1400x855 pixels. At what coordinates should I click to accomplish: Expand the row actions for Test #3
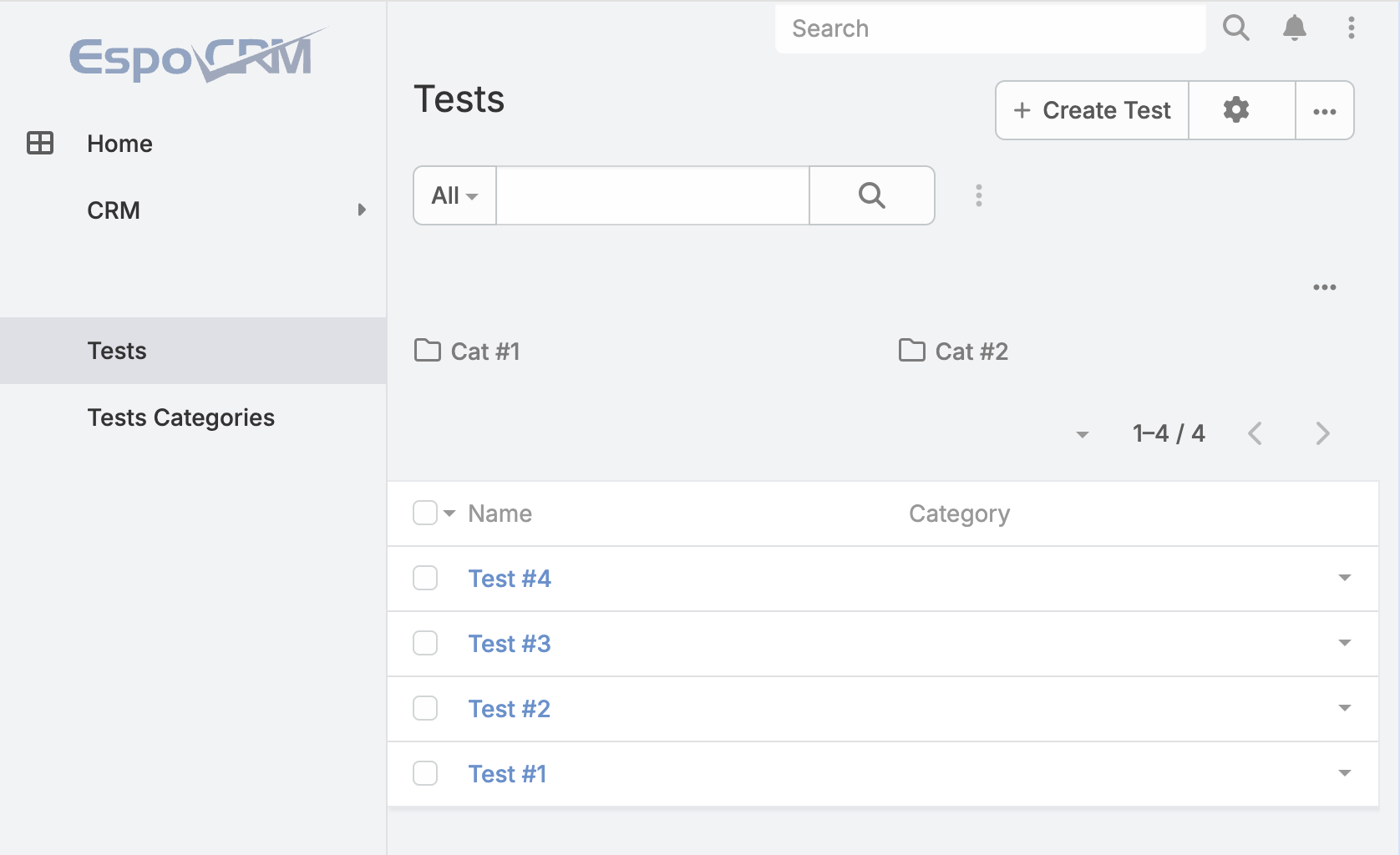click(x=1344, y=643)
